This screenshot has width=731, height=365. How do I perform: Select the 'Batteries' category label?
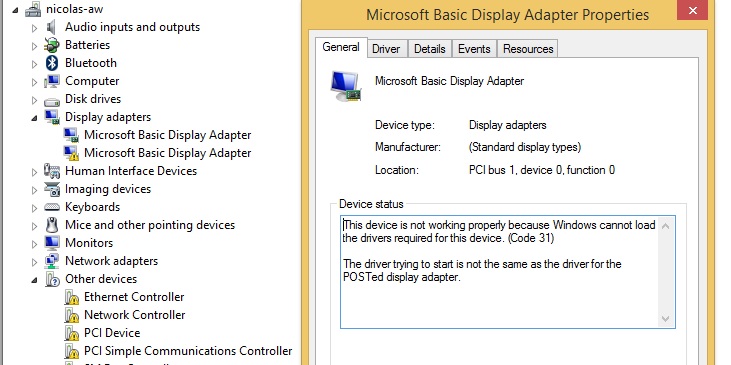pos(88,45)
